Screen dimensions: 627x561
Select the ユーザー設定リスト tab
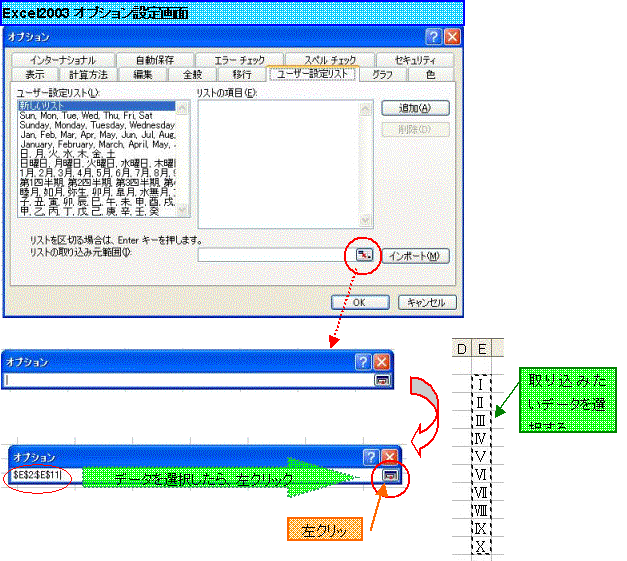pyautogui.click(x=312, y=74)
